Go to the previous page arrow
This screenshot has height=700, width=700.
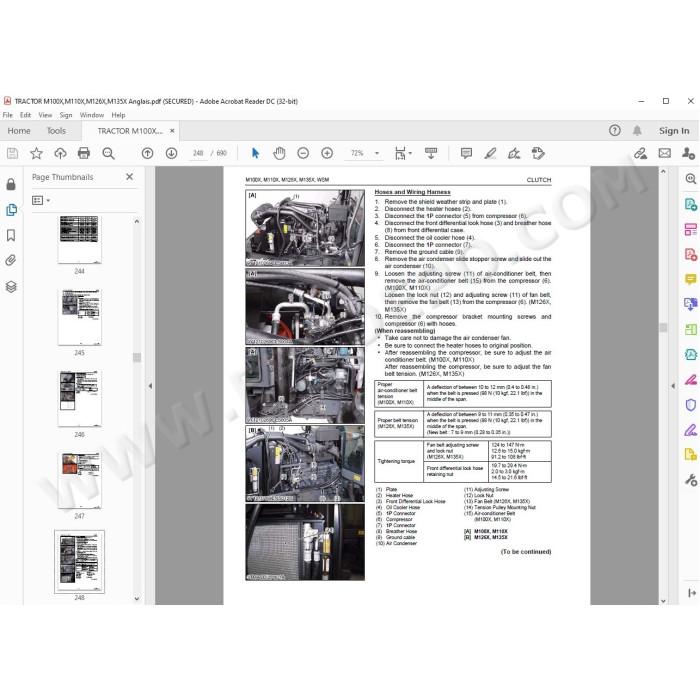pyautogui.click(x=147, y=154)
